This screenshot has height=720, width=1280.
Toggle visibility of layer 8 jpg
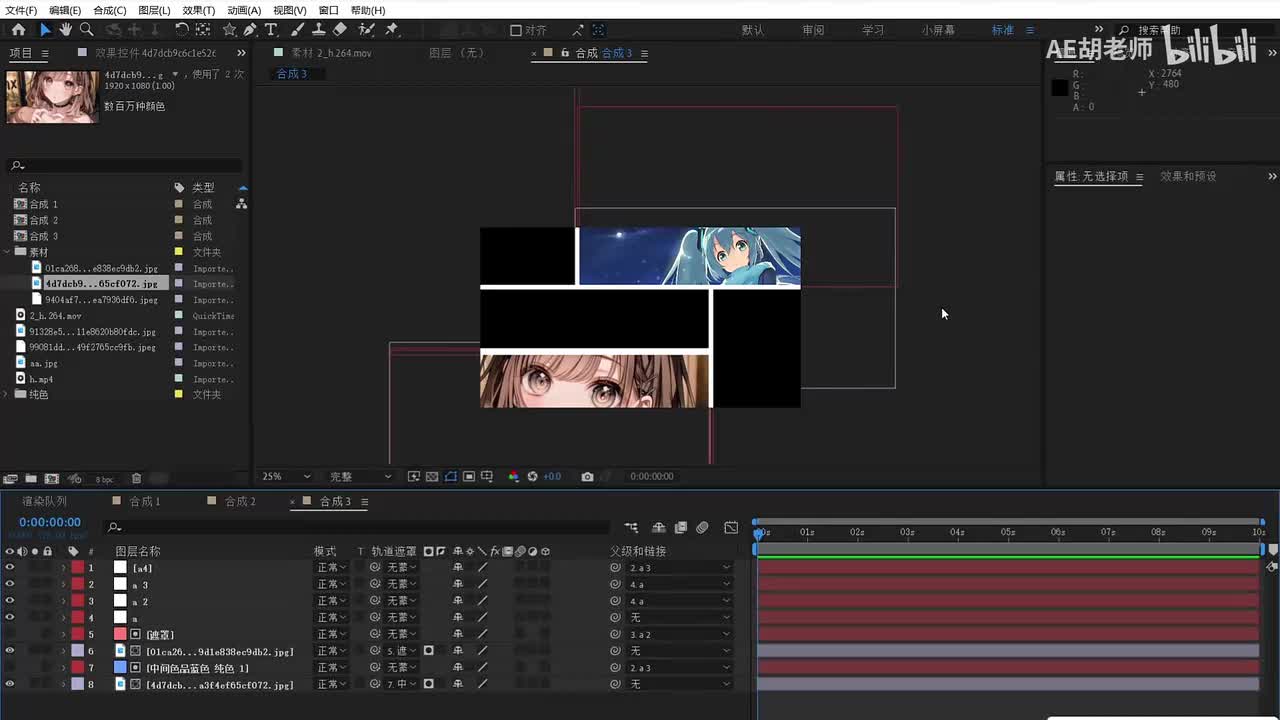pyautogui.click(x=10, y=684)
